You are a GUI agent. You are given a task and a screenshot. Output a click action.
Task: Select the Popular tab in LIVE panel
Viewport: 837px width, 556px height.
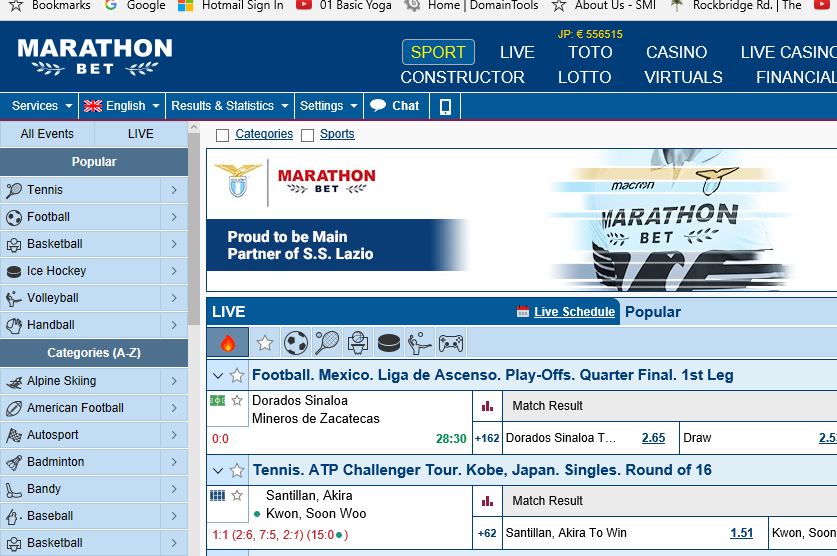tap(653, 312)
